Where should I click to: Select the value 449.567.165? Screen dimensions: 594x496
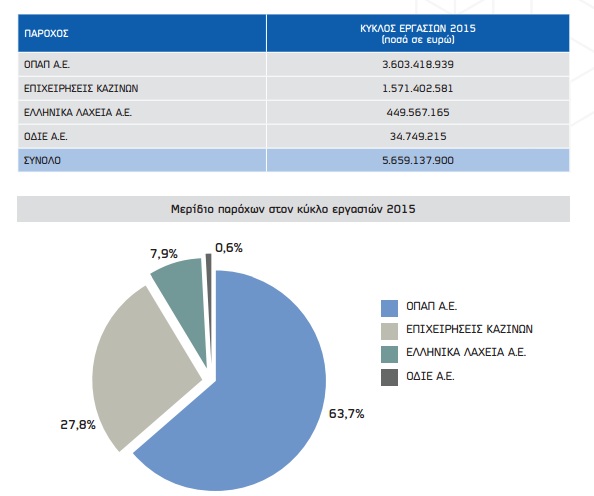[x=418, y=113]
